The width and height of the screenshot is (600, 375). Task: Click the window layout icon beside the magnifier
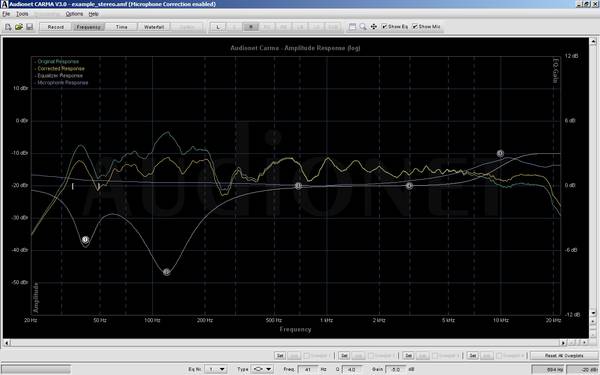(x=352, y=26)
